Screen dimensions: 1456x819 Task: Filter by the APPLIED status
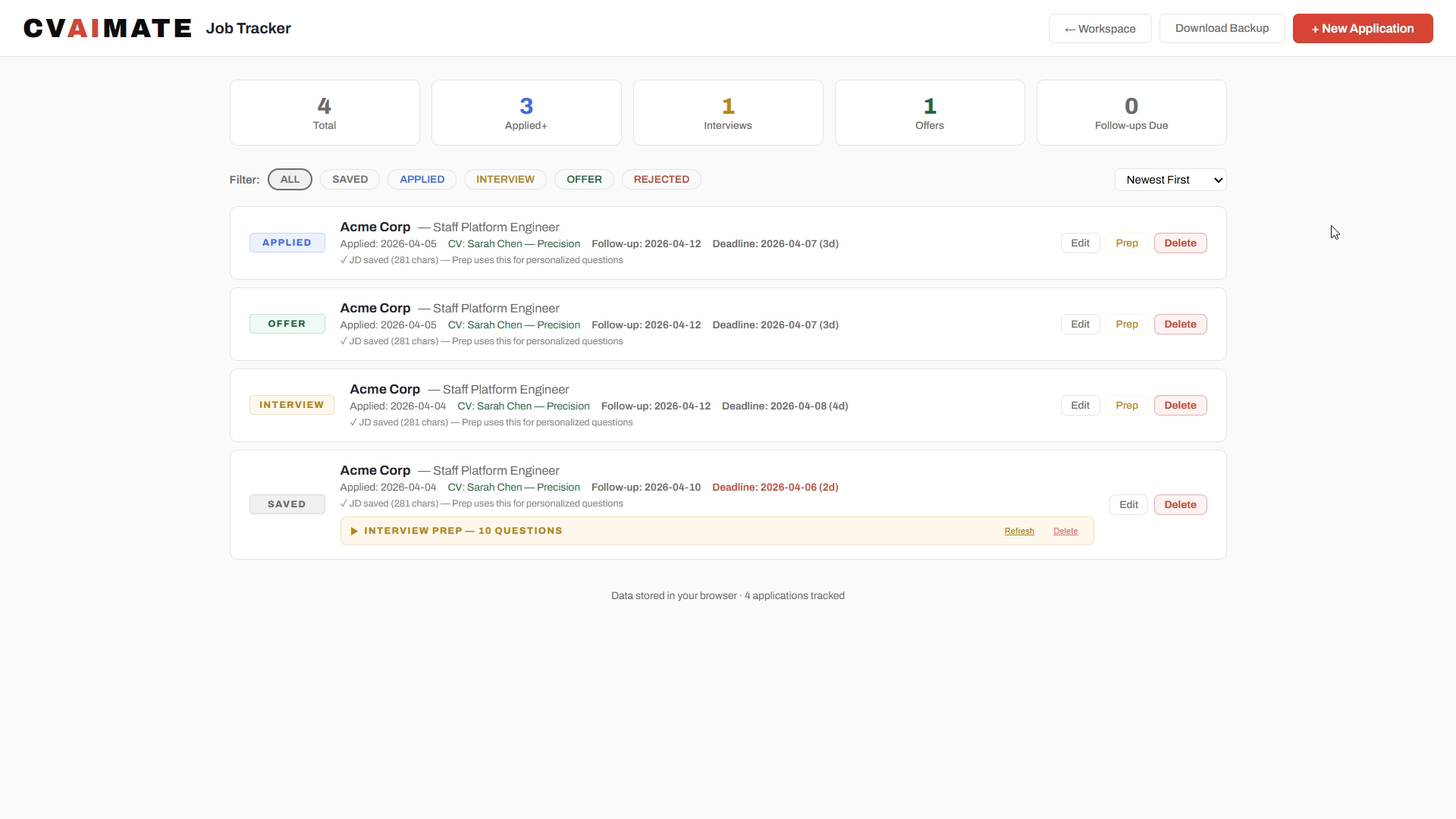(422, 180)
